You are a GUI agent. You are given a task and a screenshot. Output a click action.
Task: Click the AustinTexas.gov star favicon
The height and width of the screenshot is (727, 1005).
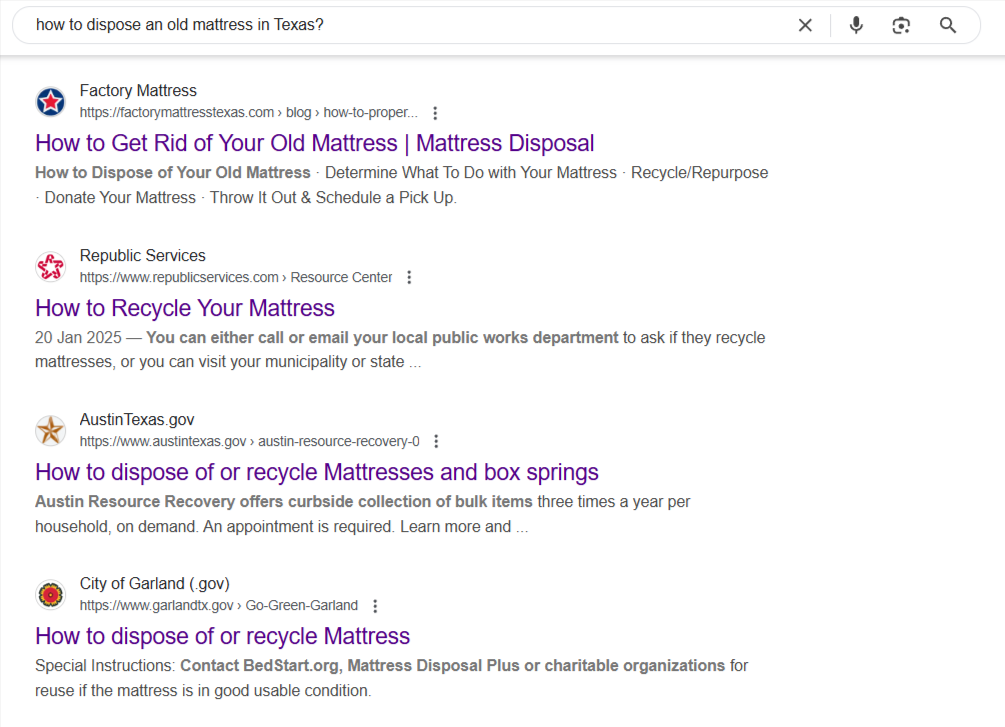(x=50, y=430)
